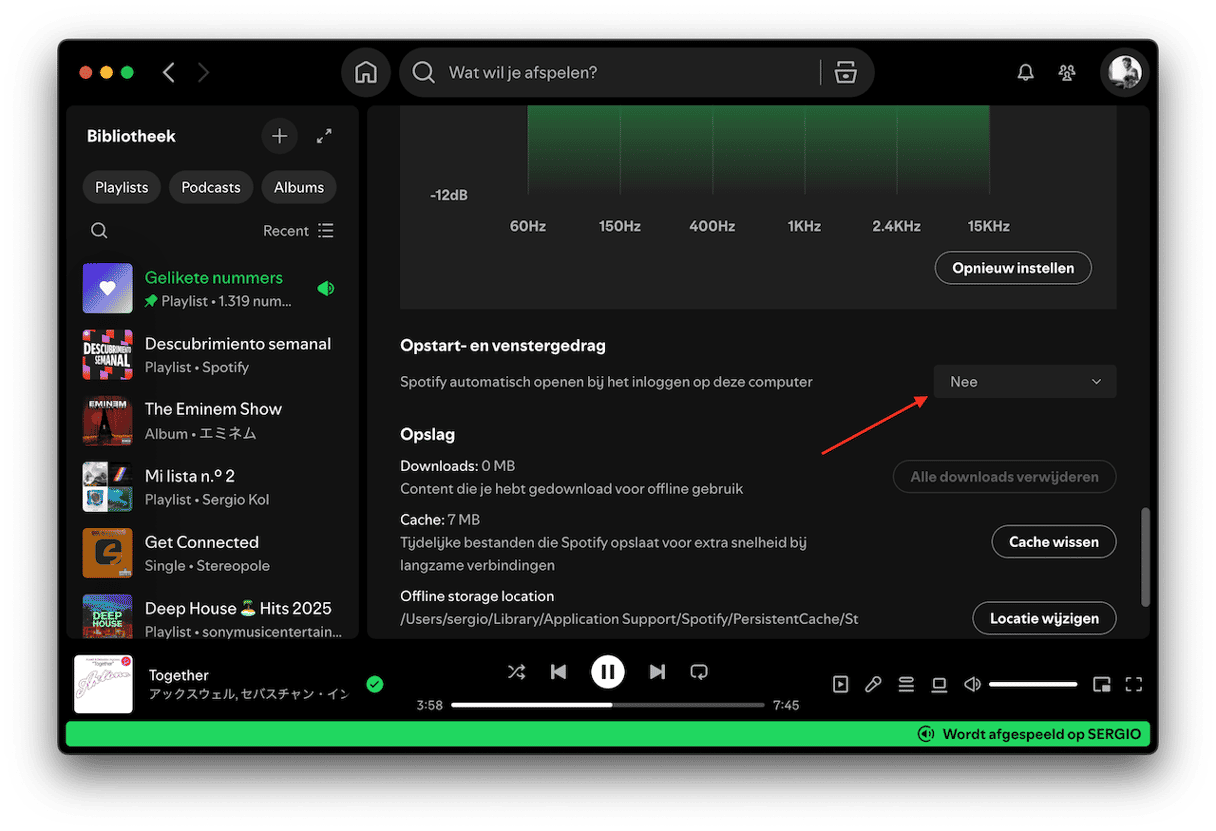Open the Recent sort order menu

[x=298, y=231]
